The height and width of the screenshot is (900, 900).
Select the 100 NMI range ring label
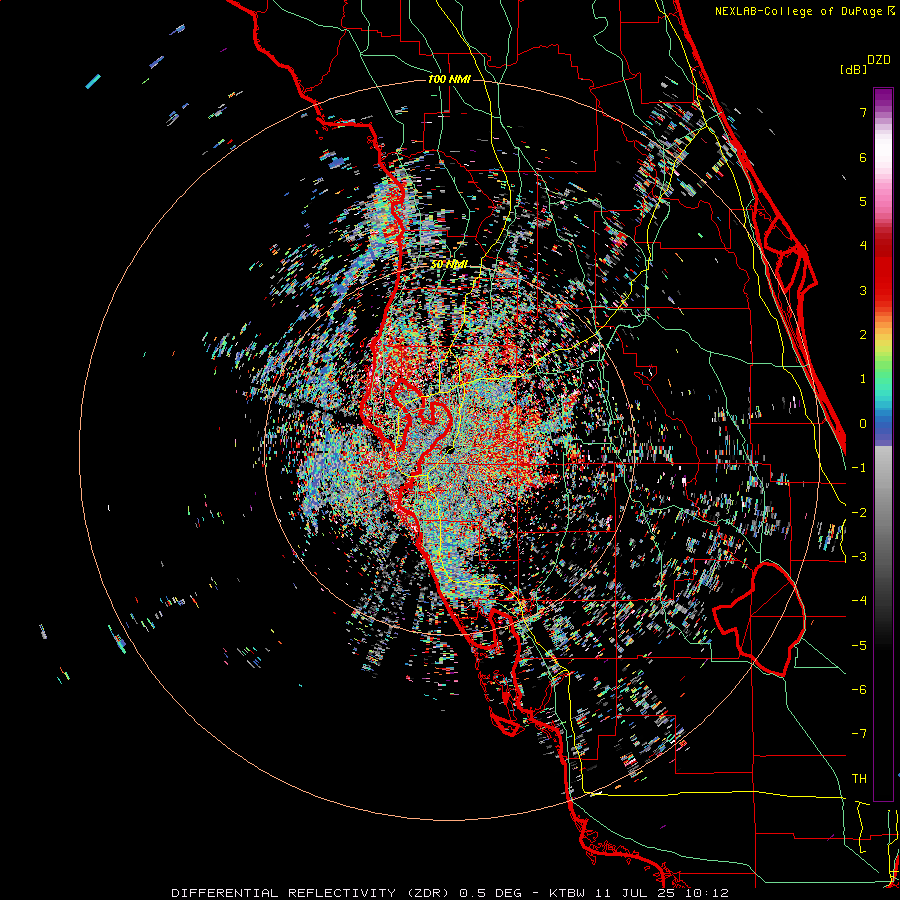(449, 79)
